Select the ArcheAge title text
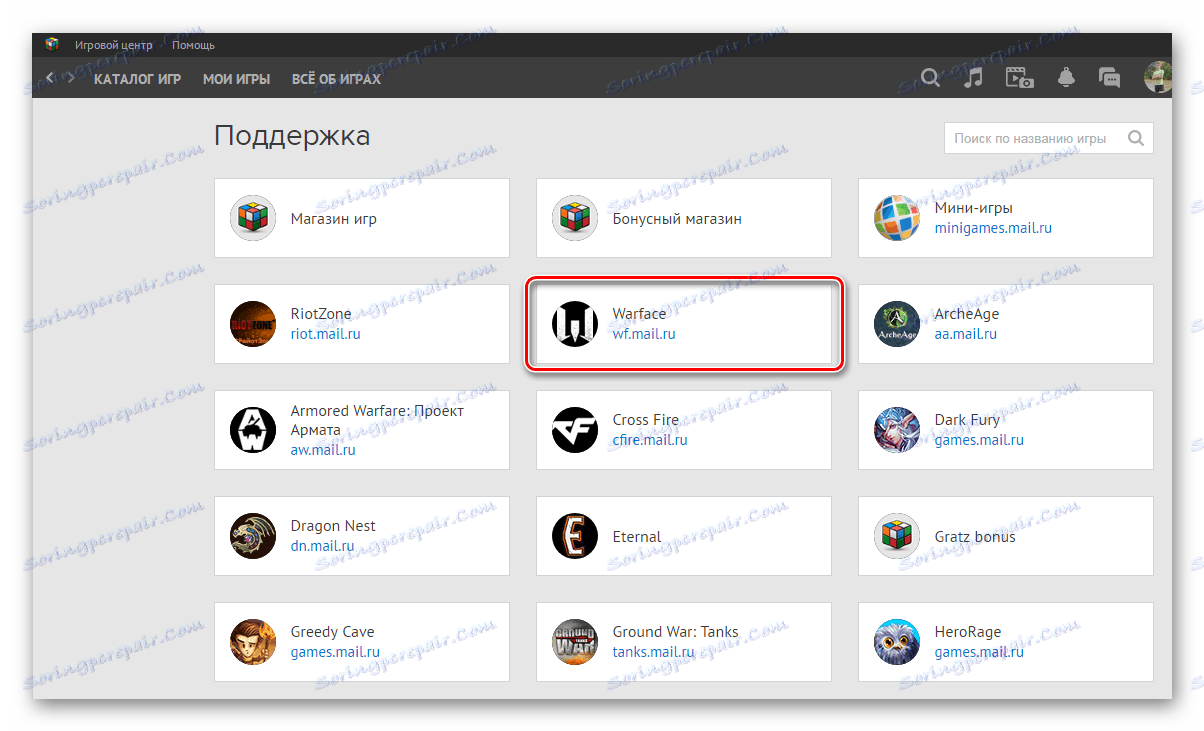1204x731 pixels. 967,314
